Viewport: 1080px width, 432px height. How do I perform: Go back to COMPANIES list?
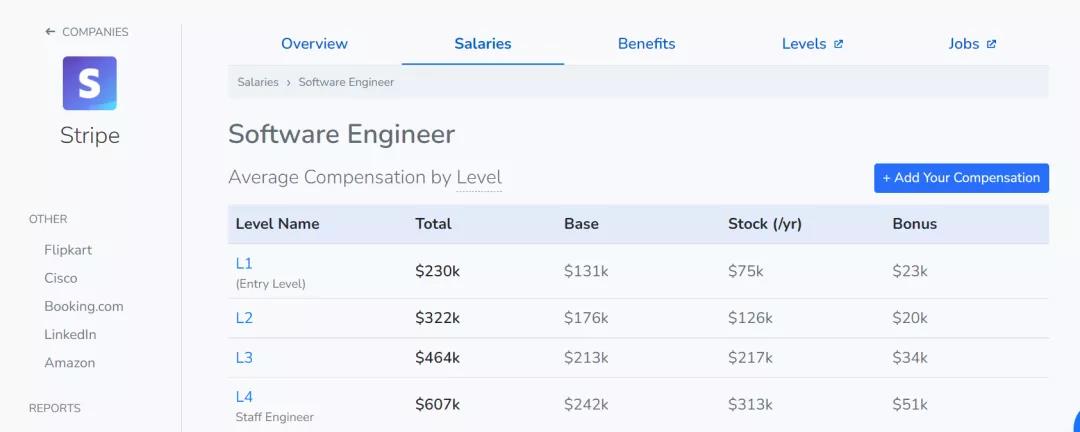[x=87, y=32]
